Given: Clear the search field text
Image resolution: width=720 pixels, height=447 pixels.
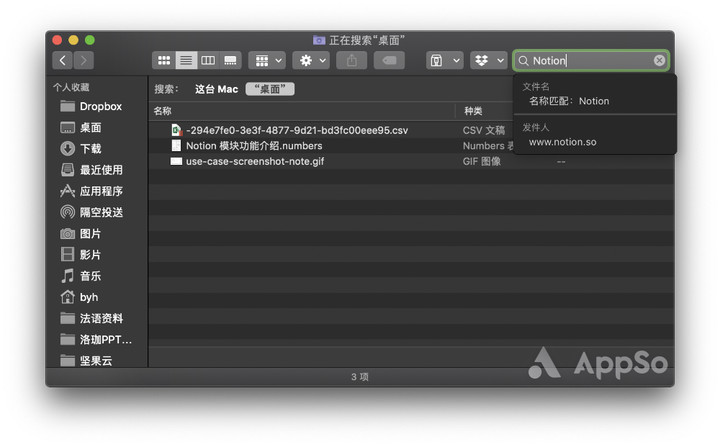Looking at the screenshot, I should 659,60.
